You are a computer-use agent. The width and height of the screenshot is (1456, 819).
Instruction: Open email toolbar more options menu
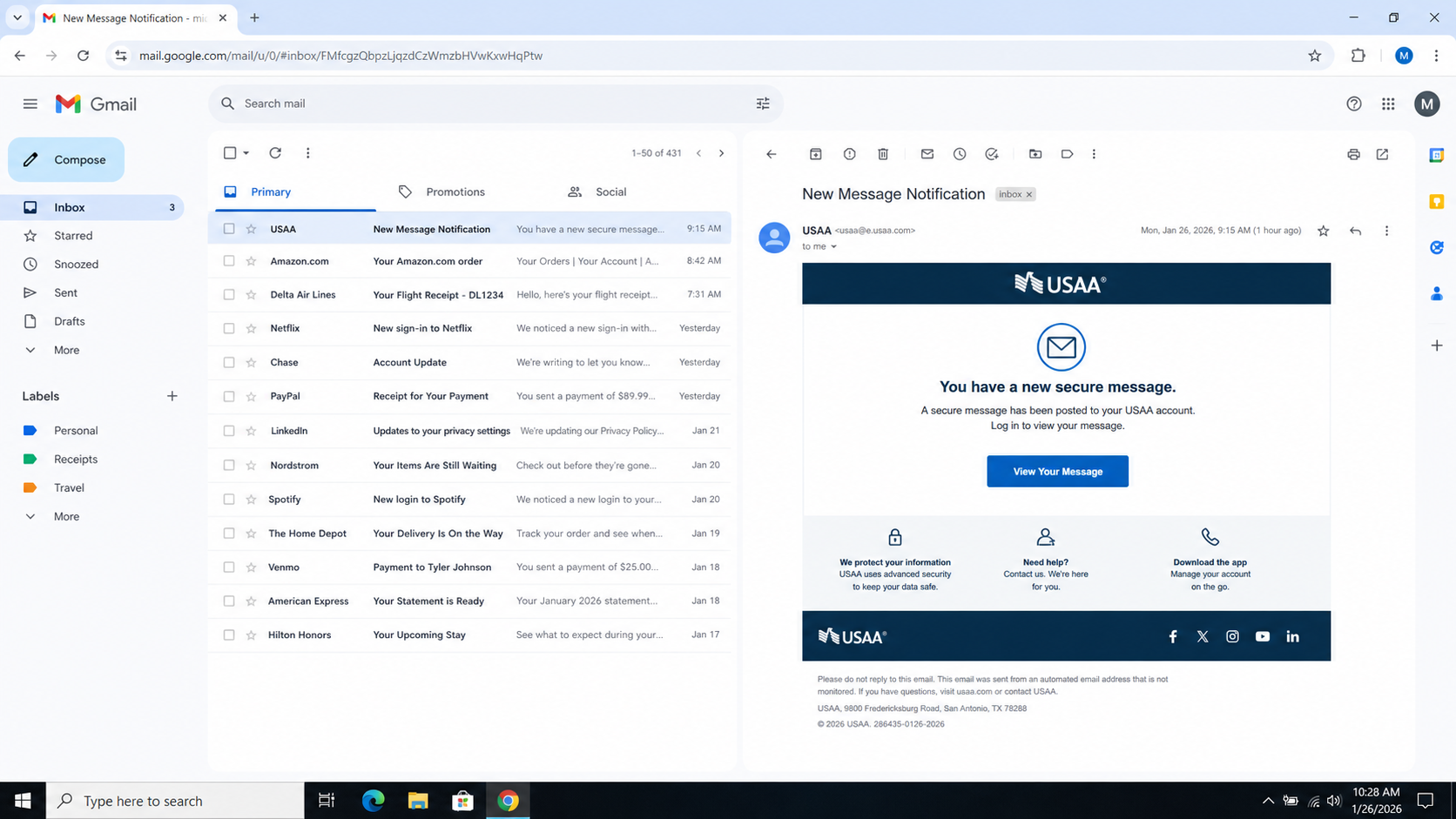point(1094,154)
